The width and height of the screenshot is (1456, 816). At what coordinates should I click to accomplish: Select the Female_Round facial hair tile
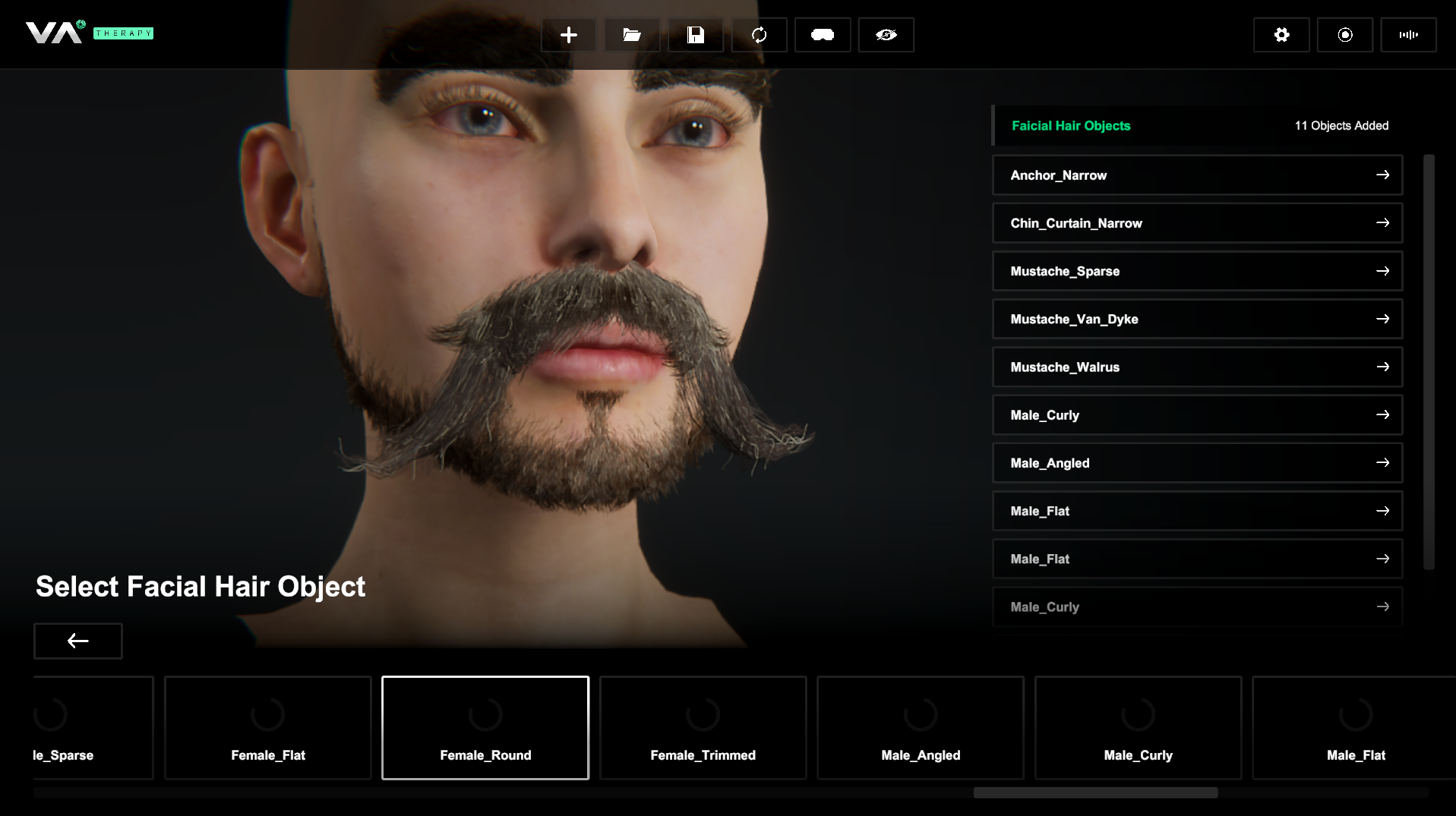click(485, 727)
